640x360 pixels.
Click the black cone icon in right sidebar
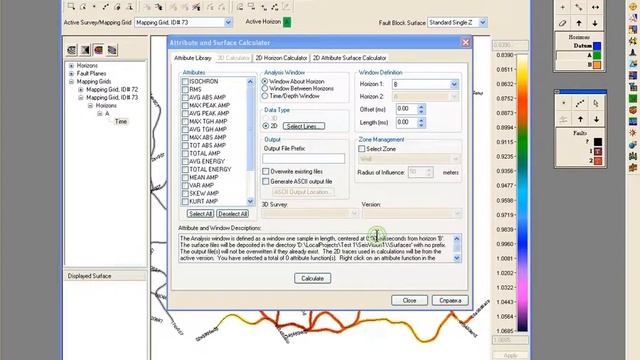coord(633,53)
